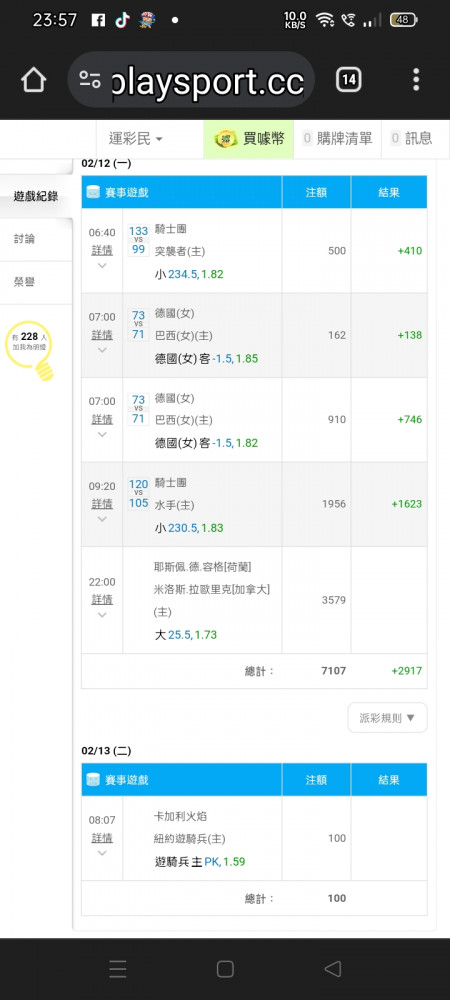Open the tab switcher showing 14 tabs
Image resolution: width=450 pixels, height=1000 pixels.
click(349, 80)
